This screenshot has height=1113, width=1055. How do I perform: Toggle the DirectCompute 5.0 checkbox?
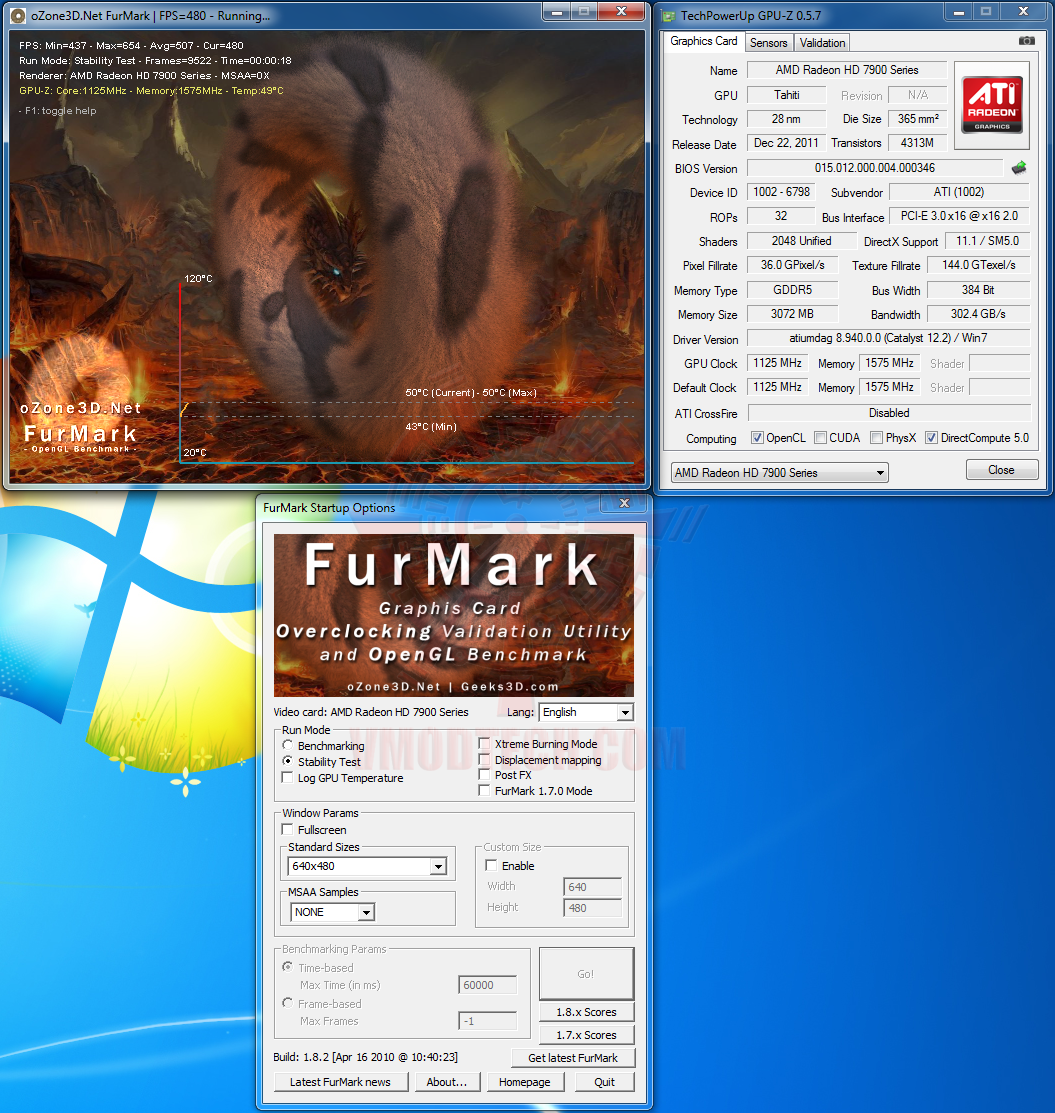[931, 438]
